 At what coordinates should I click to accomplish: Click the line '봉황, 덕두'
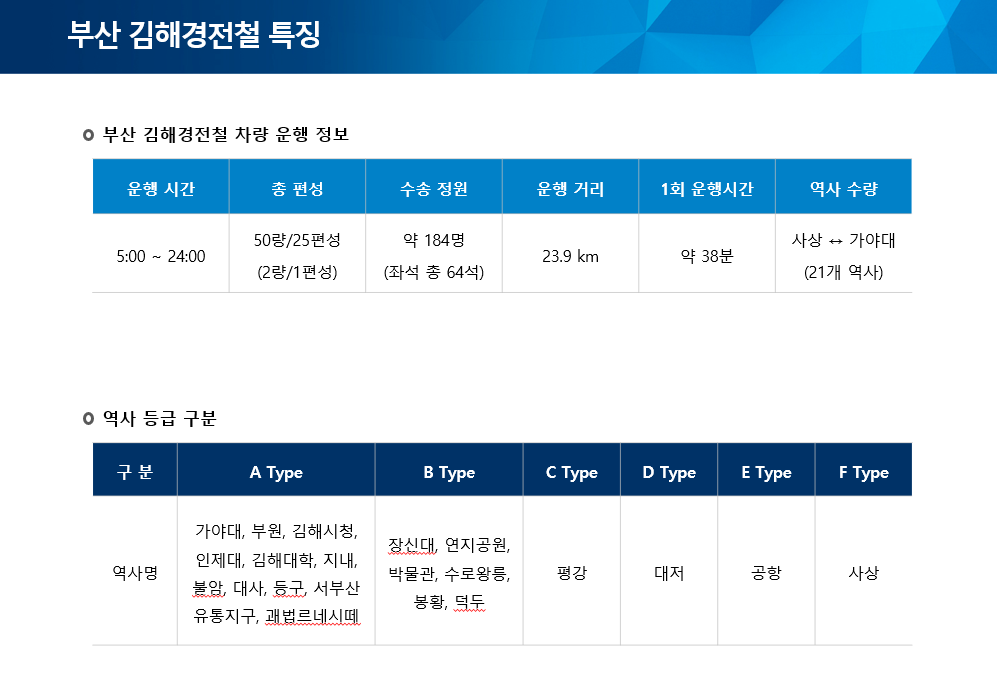(x=449, y=601)
